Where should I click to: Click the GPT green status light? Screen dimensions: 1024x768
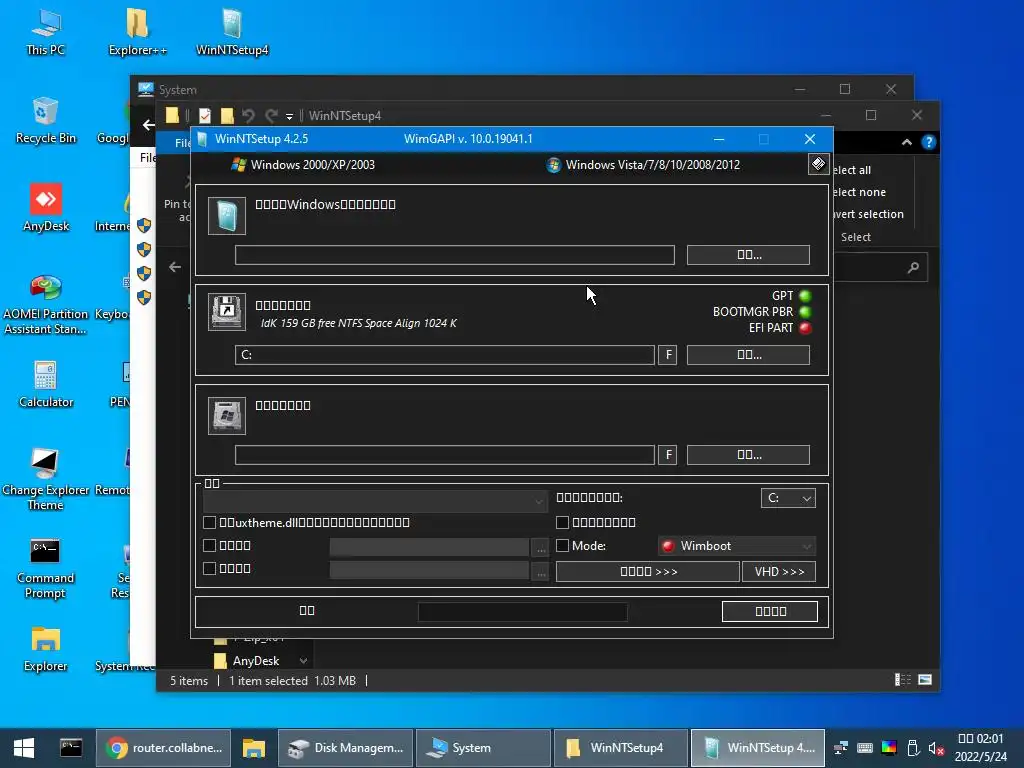805,296
